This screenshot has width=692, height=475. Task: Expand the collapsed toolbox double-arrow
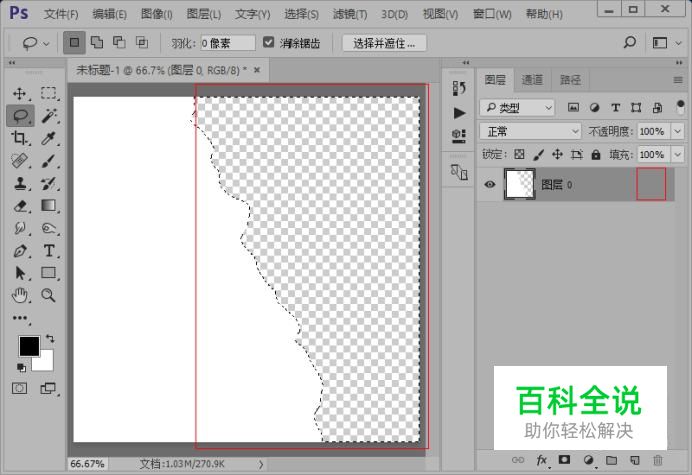click(x=12, y=63)
